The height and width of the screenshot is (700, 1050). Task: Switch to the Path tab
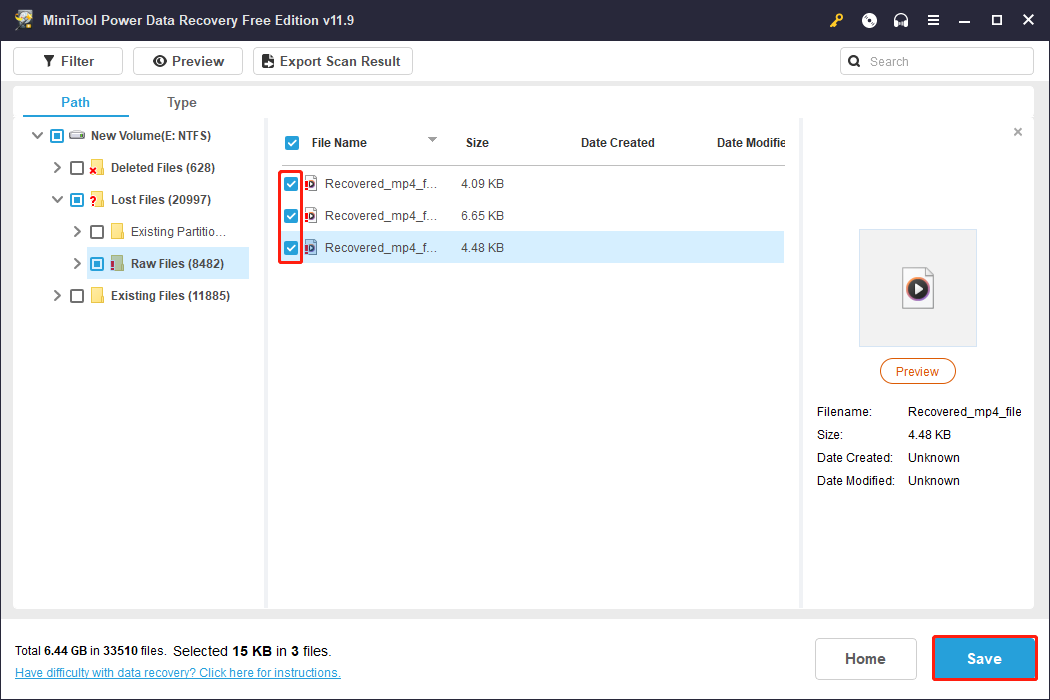tap(75, 102)
